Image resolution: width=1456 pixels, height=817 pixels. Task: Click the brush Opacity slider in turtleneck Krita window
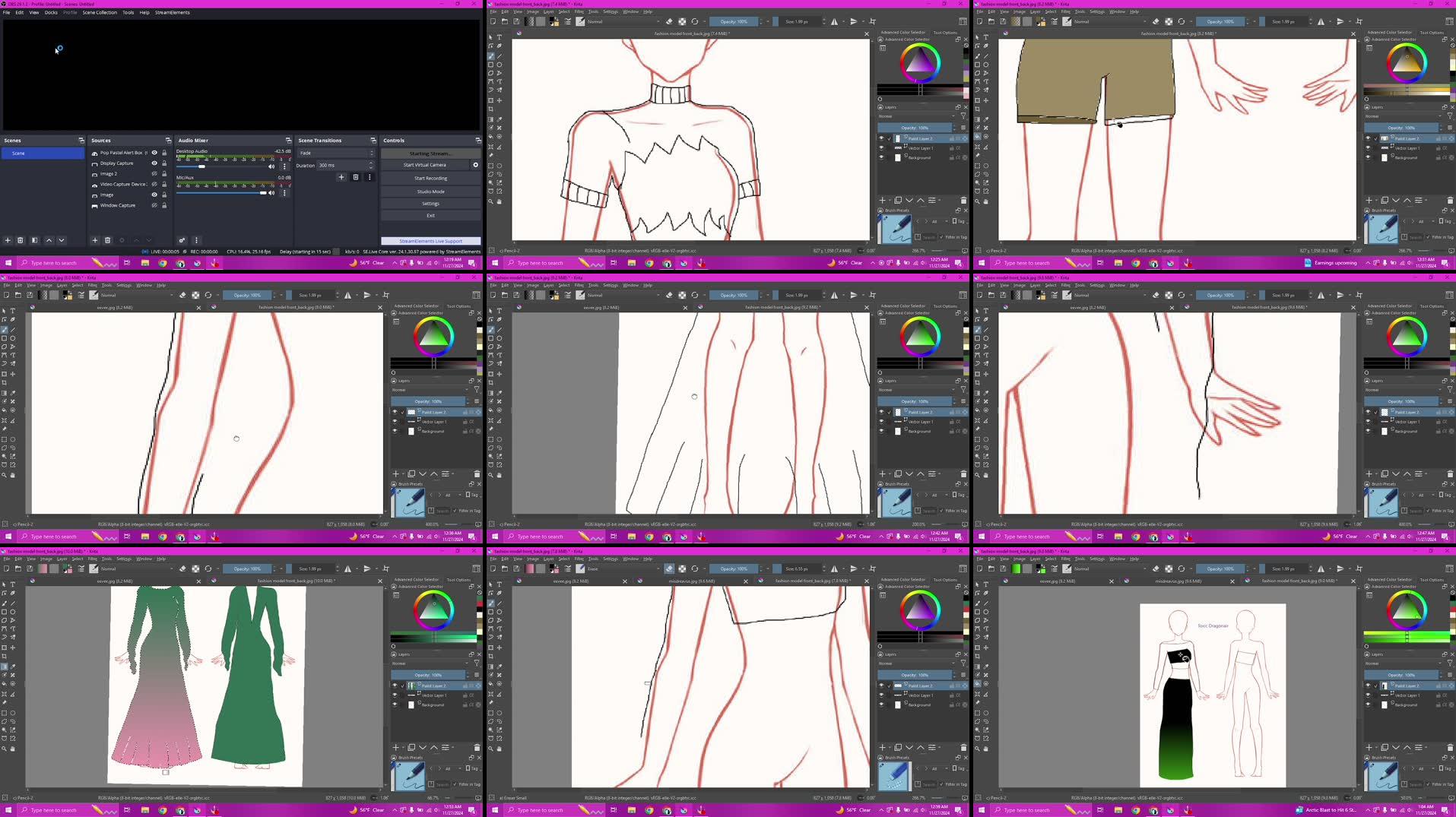pos(734,21)
